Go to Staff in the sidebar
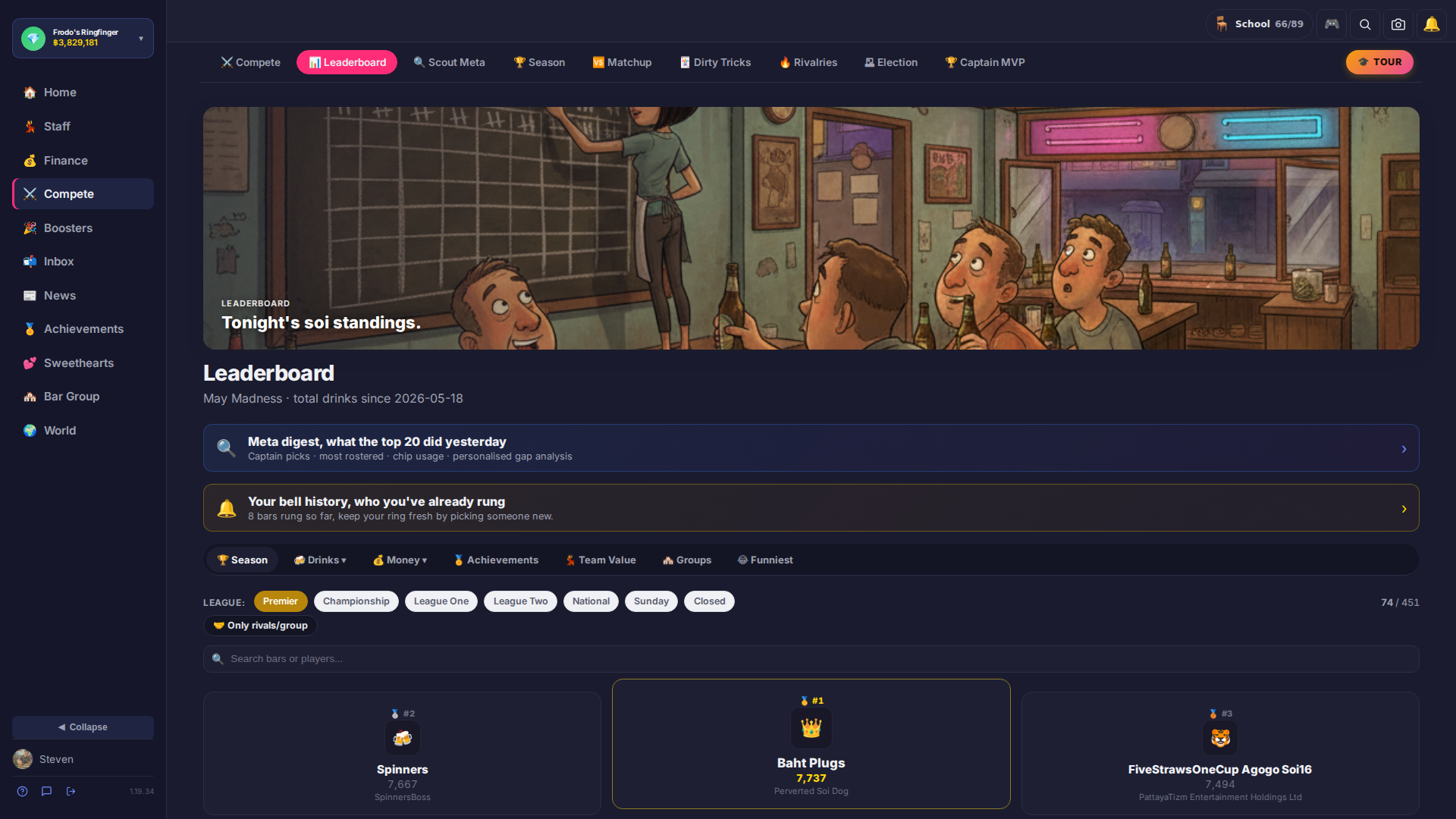The image size is (1456, 819). [x=83, y=127]
